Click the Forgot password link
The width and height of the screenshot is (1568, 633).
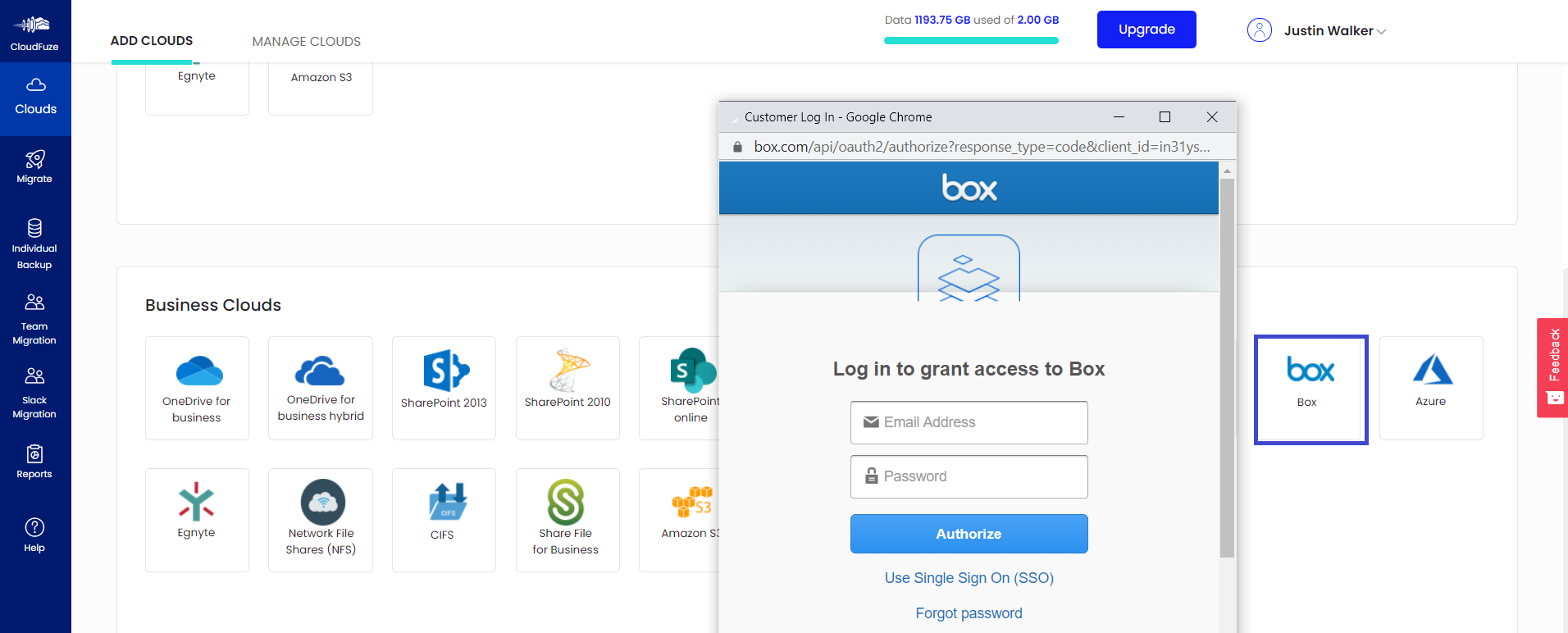coord(969,613)
